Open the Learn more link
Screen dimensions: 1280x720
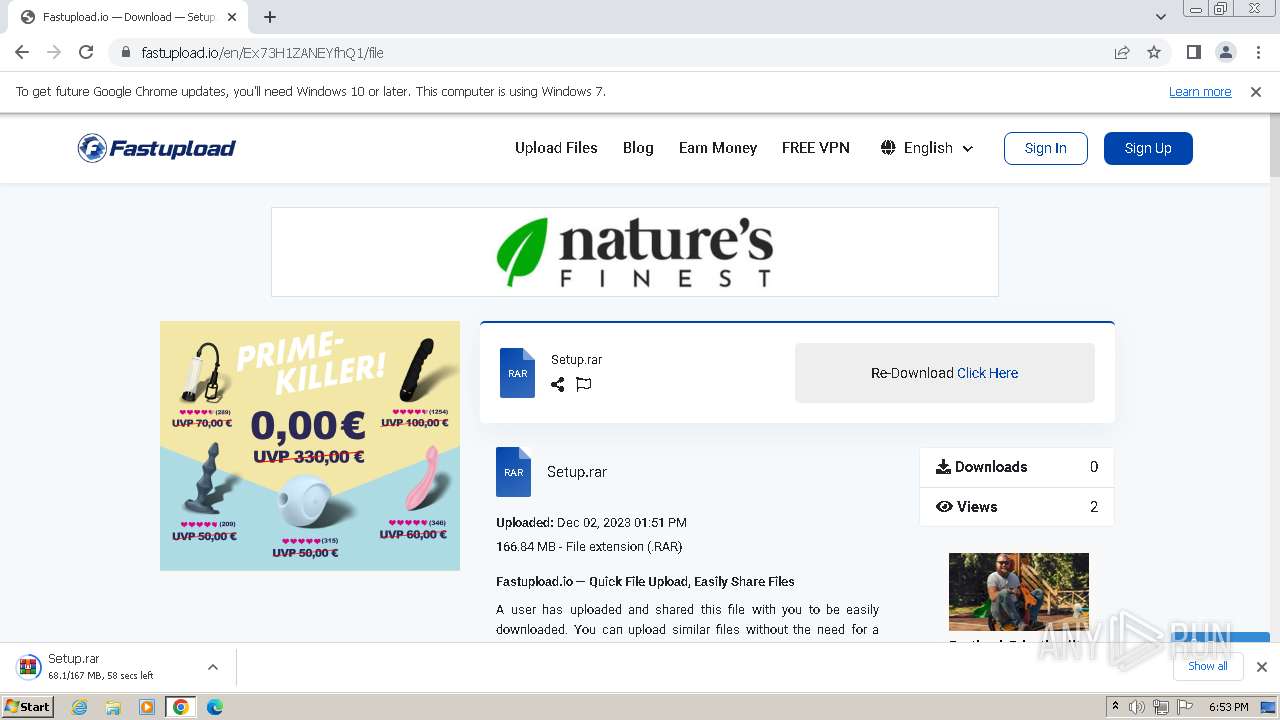1200,92
